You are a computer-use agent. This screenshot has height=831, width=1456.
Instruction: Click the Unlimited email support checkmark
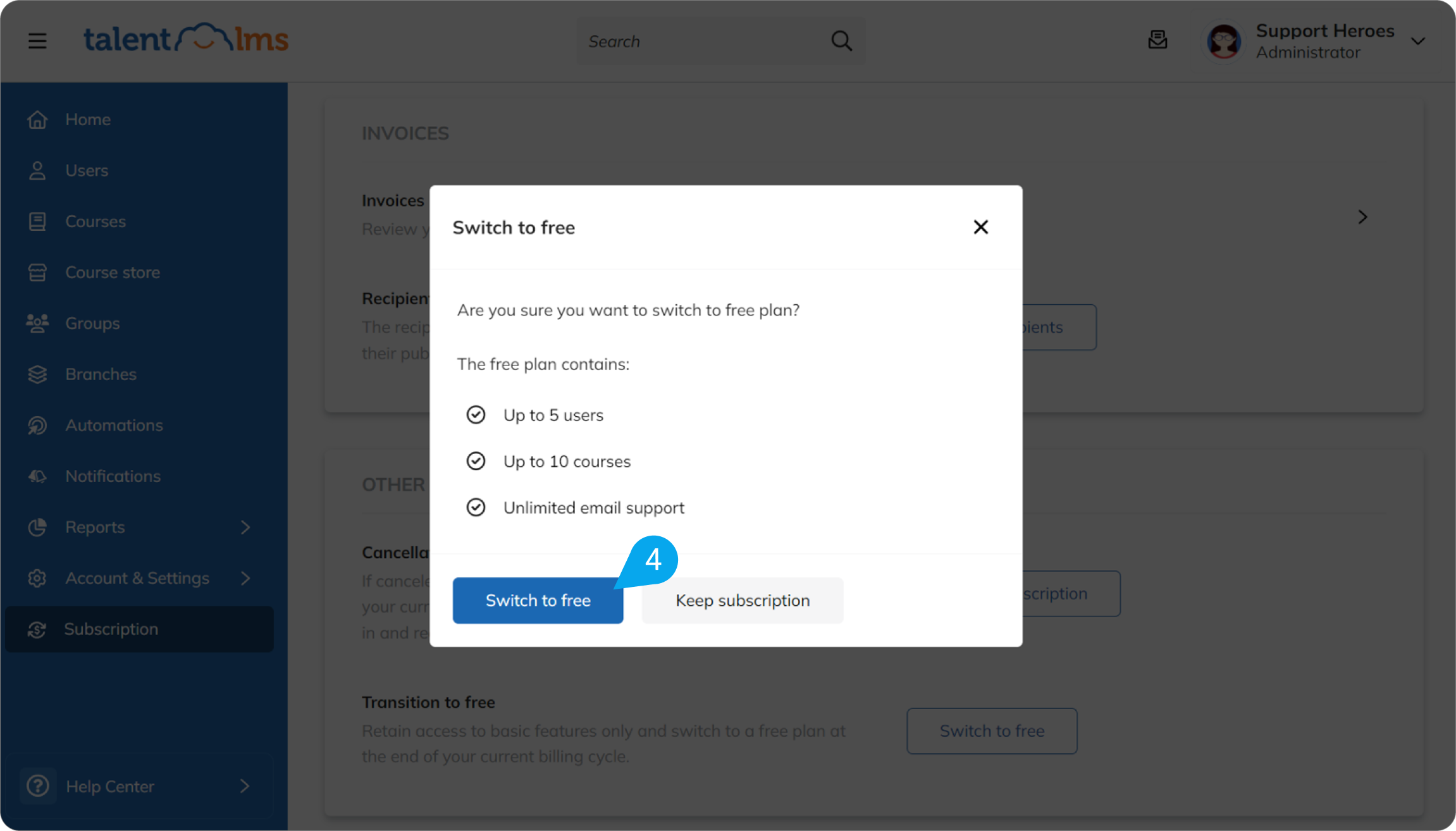point(476,507)
